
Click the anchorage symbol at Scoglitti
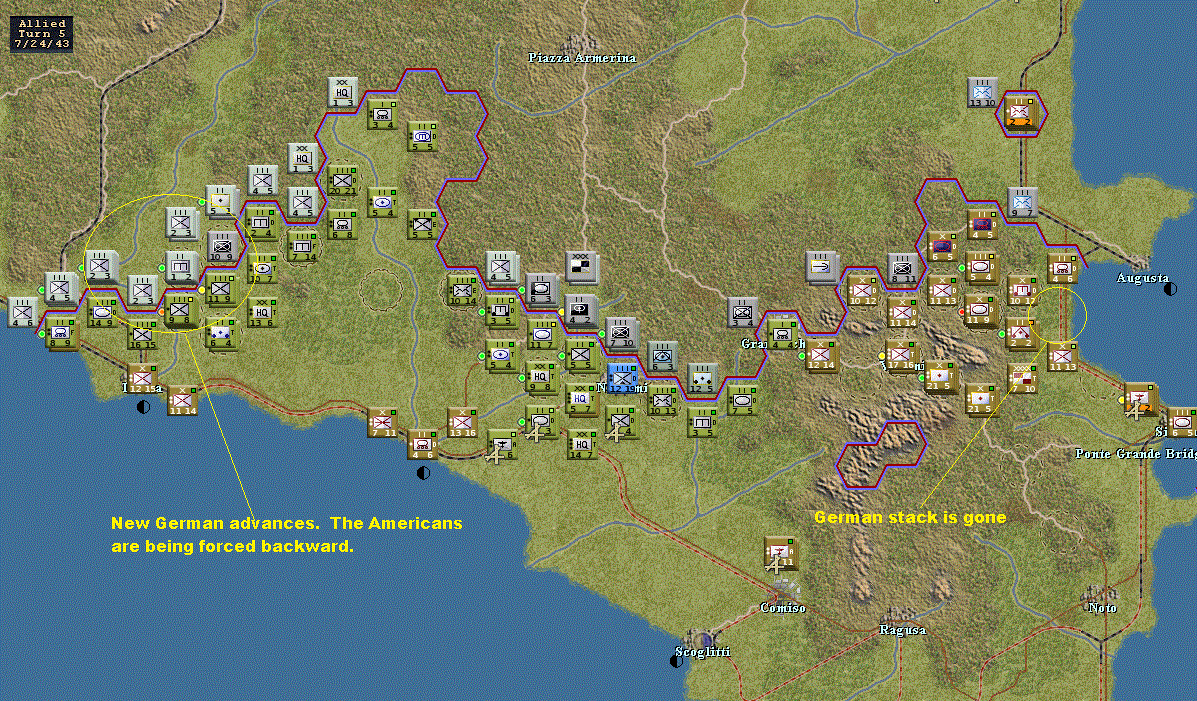tap(676, 661)
